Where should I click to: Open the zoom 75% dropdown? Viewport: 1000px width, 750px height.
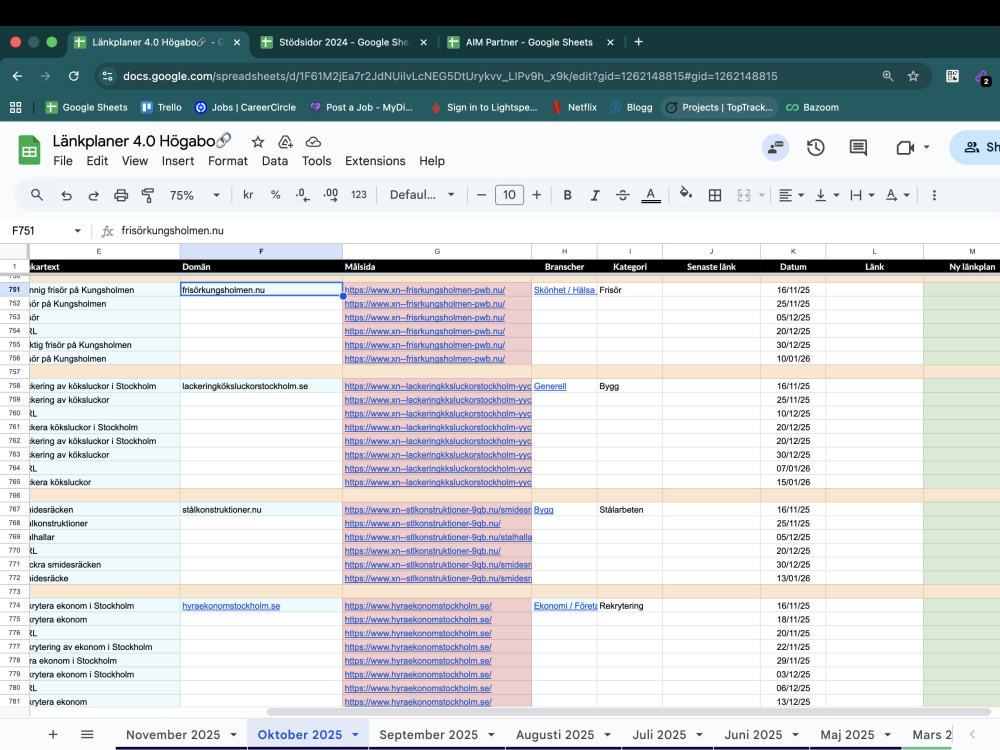click(x=195, y=195)
